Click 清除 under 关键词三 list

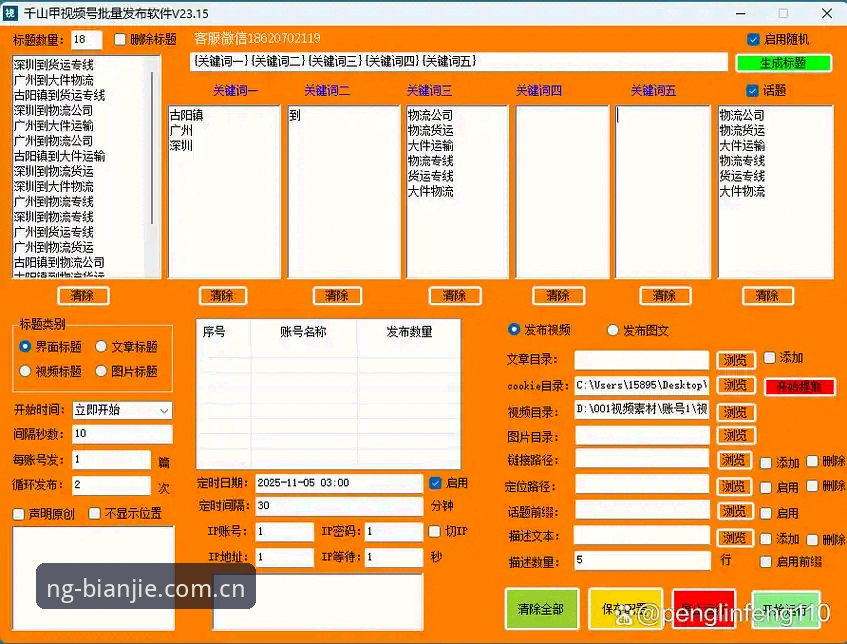click(x=455, y=296)
